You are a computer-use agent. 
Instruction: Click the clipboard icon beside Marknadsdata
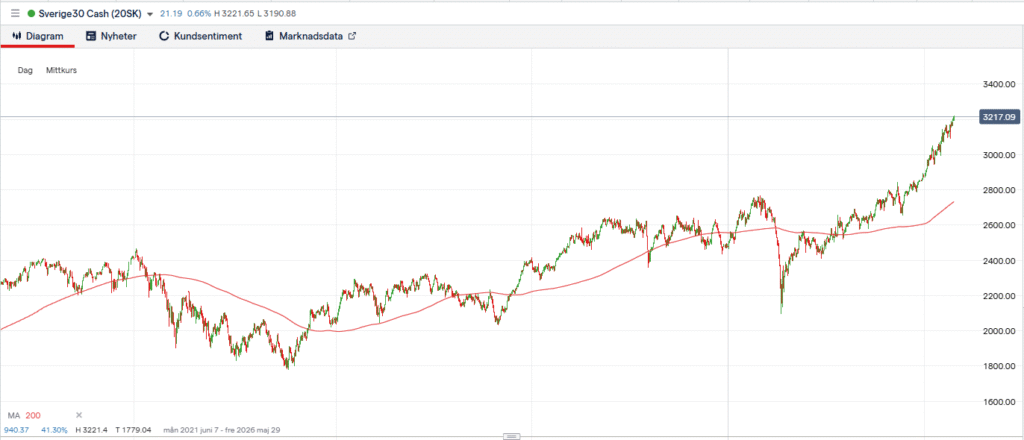point(269,36)
